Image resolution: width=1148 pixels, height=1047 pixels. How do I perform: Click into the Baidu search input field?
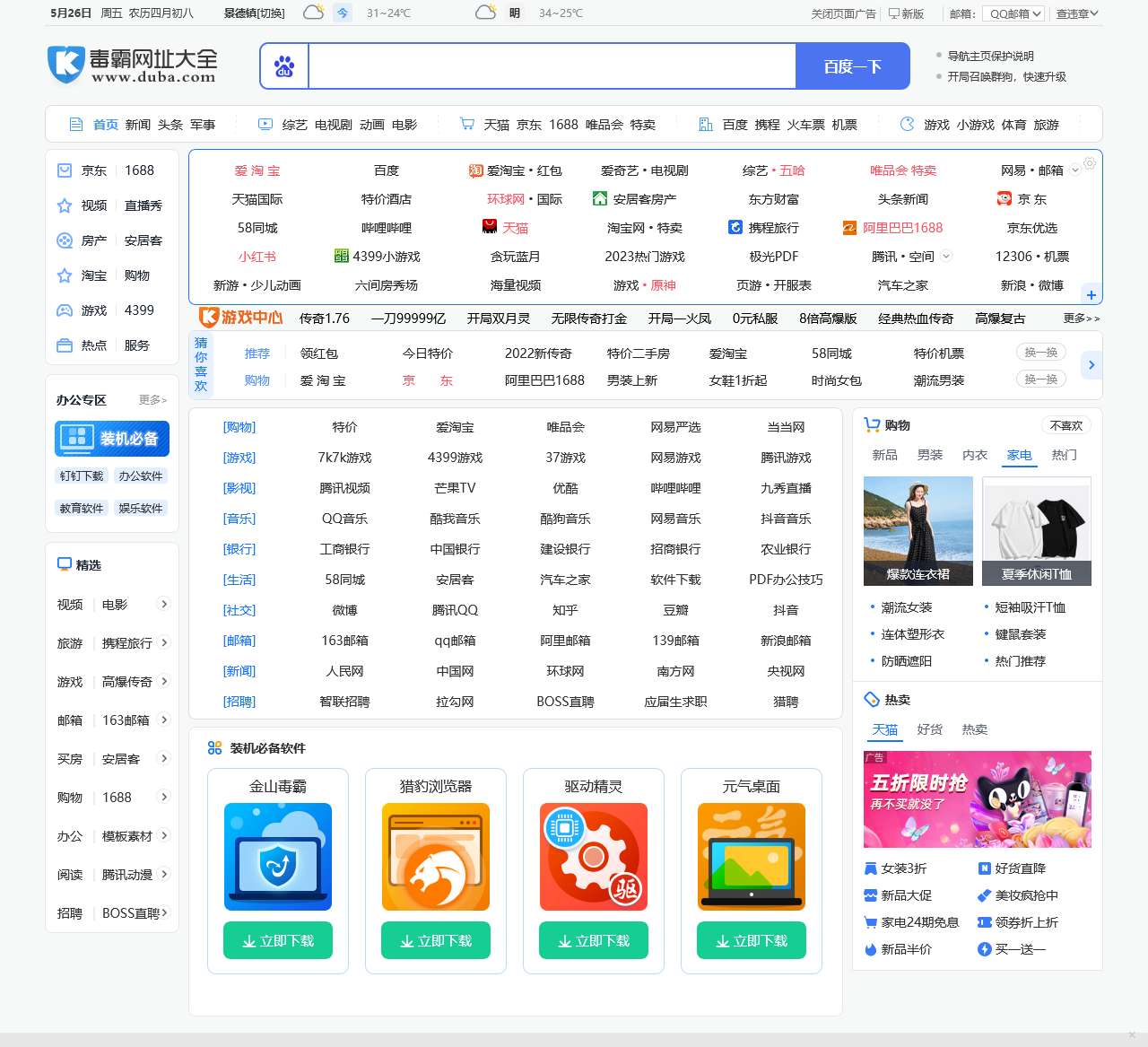(552, 66)
